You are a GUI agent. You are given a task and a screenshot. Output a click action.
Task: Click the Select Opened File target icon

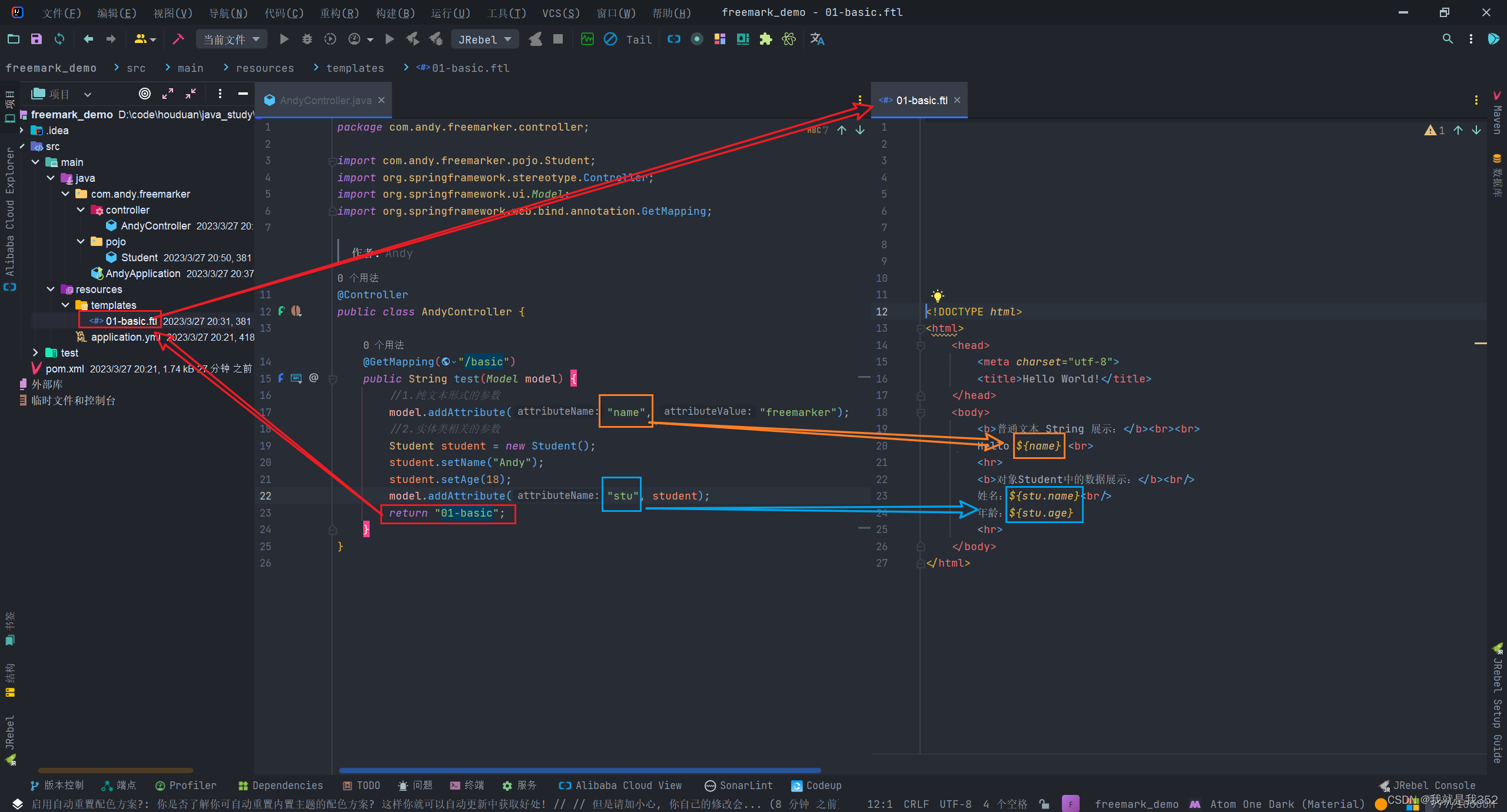(x=144, y=94)
